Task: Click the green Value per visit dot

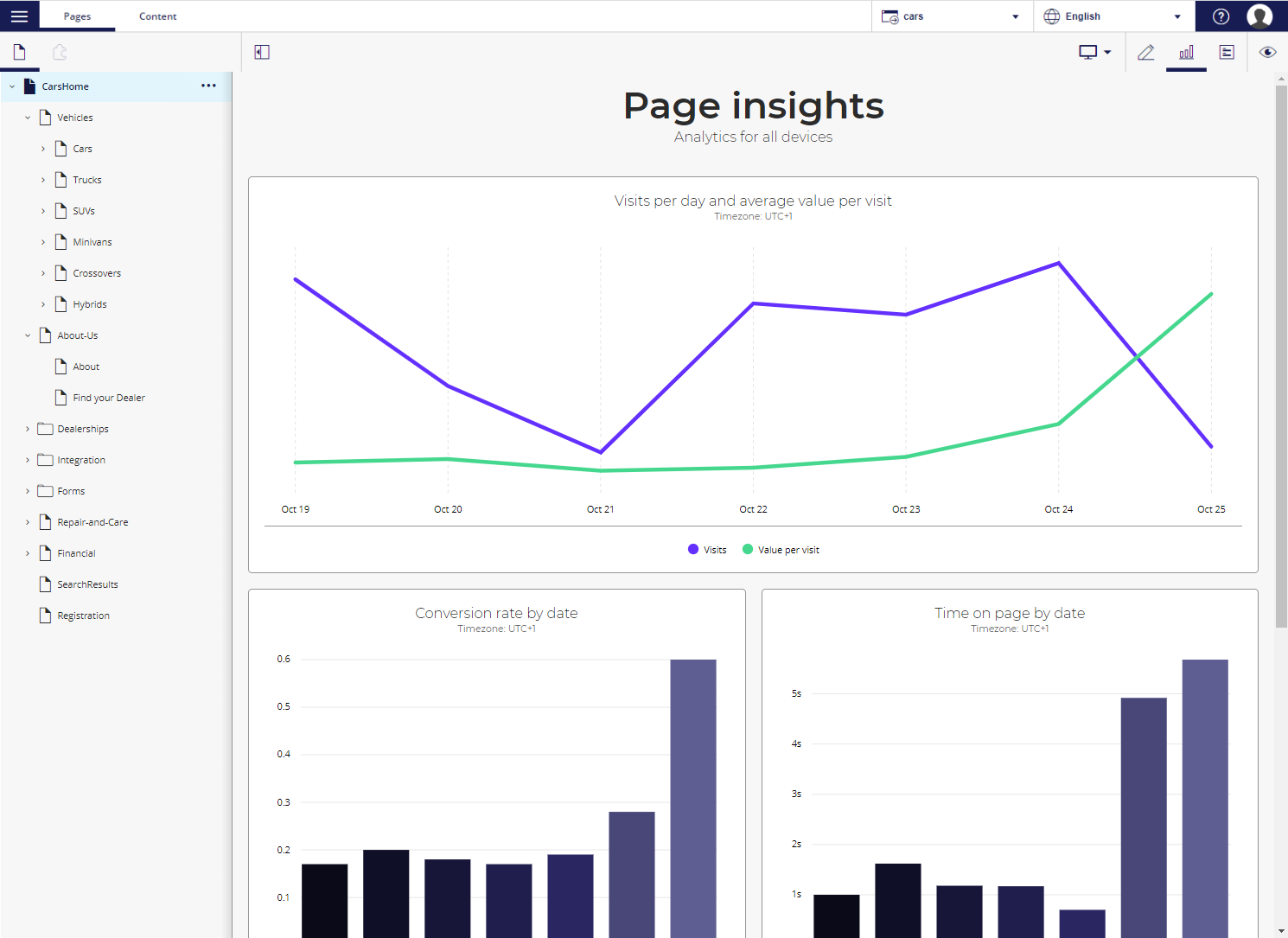Action: pos(748,549)
